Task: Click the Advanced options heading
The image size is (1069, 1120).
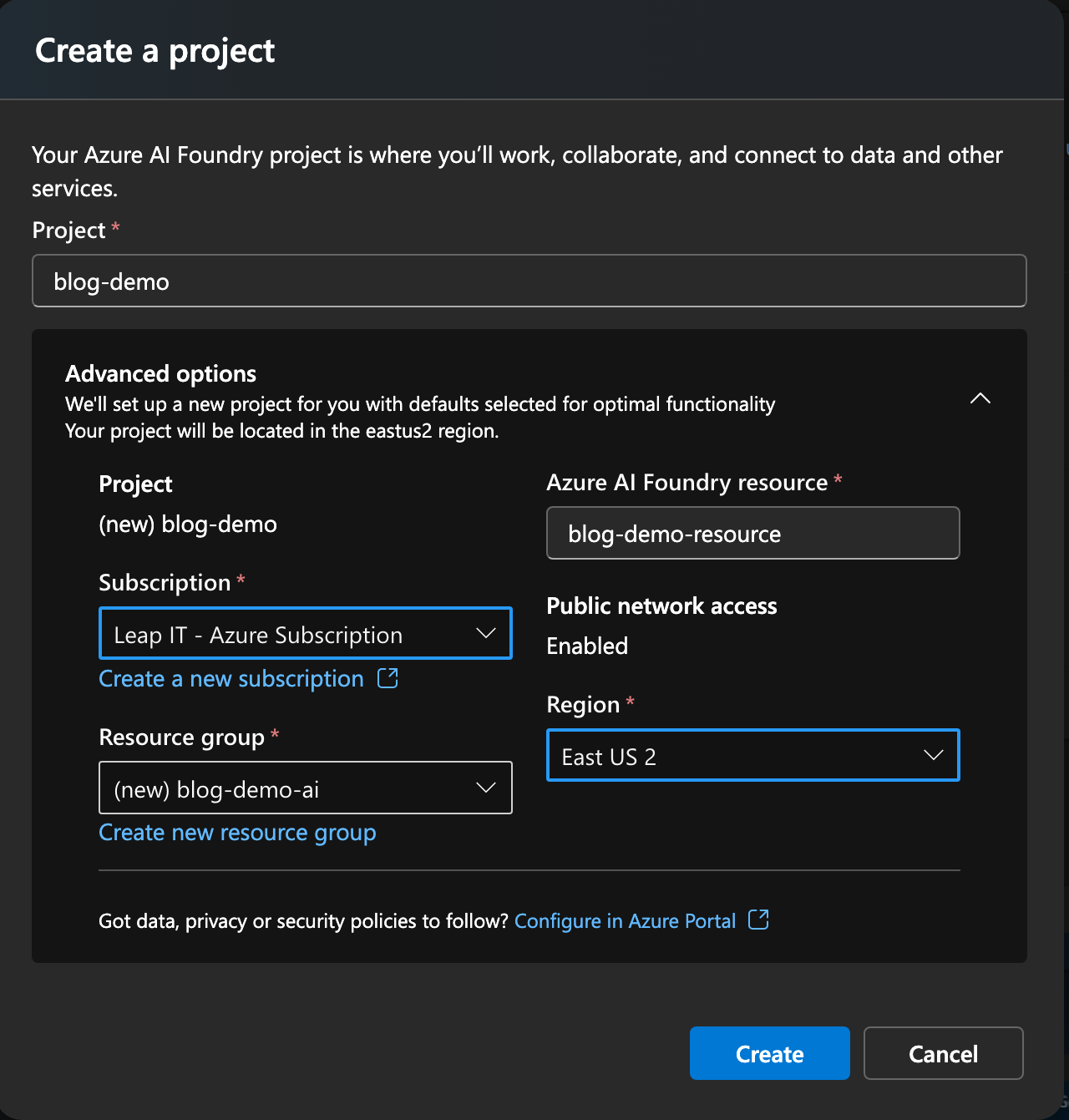Action: click(161, 373)
